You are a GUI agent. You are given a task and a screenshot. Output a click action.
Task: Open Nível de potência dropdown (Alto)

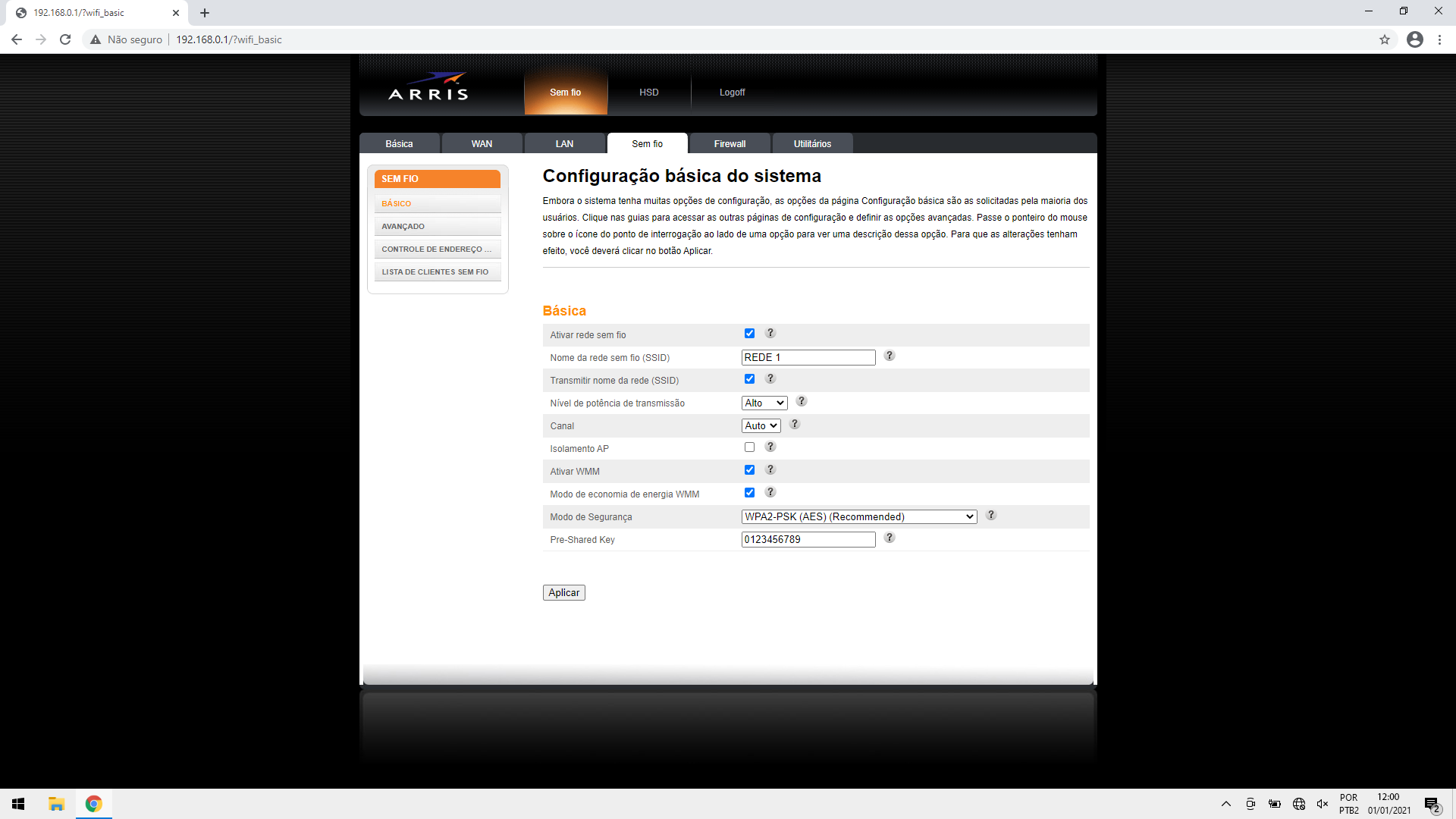tap(764, 403)
